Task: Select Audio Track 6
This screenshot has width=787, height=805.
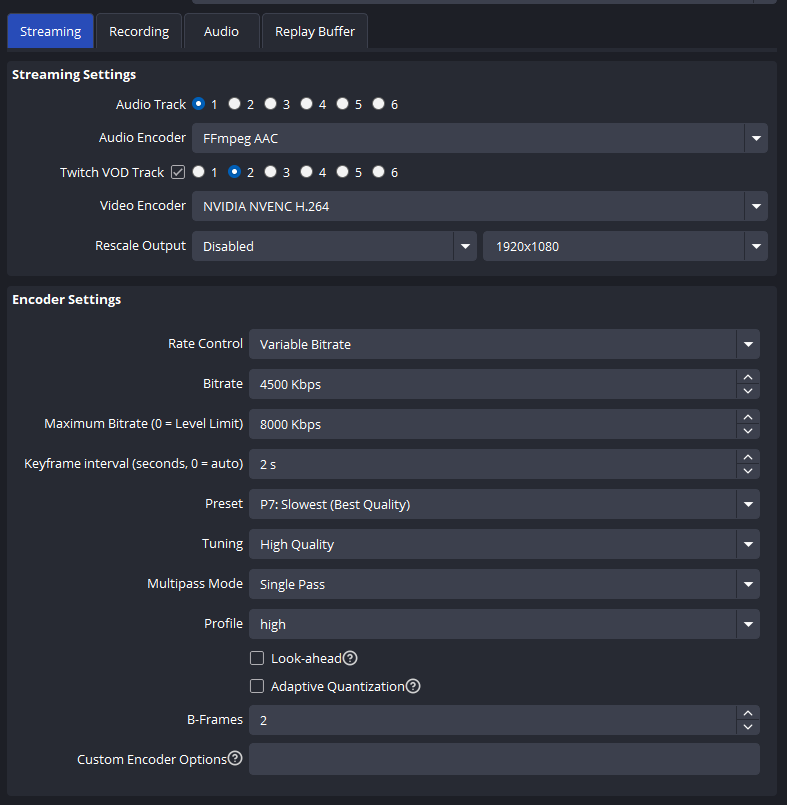Action: tap(378, 104)
